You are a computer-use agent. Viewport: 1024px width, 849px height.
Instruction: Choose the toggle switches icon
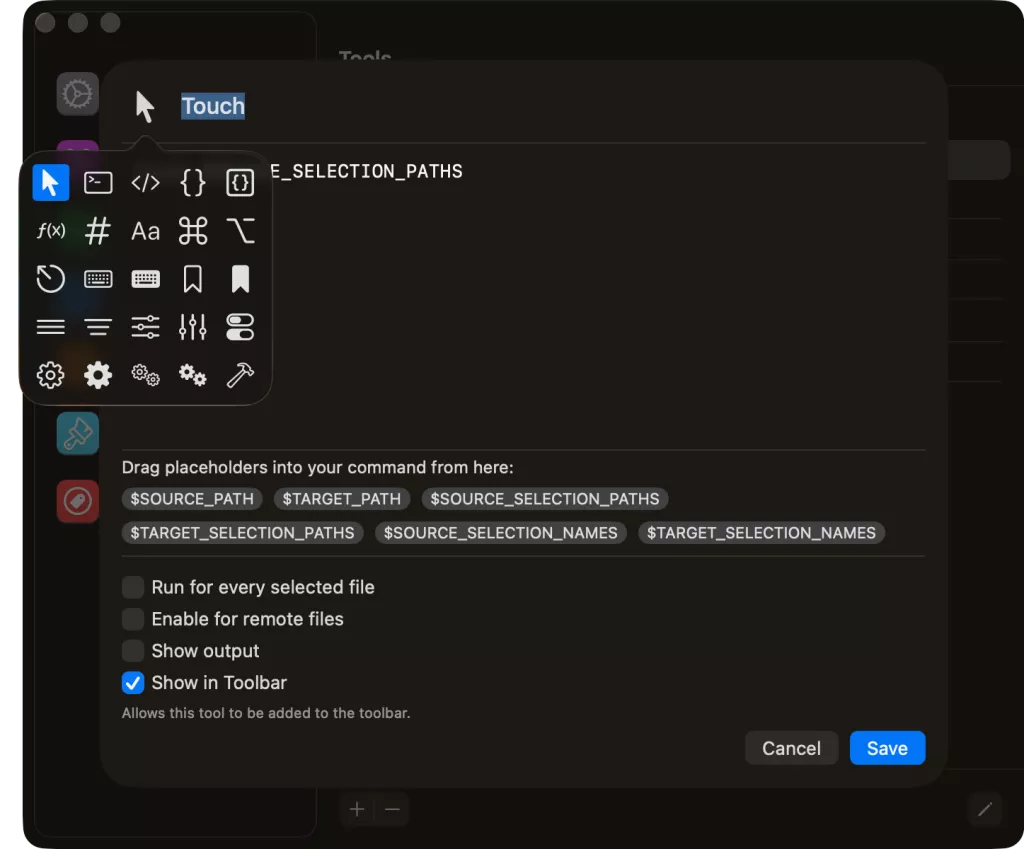[x=240, y=327]
